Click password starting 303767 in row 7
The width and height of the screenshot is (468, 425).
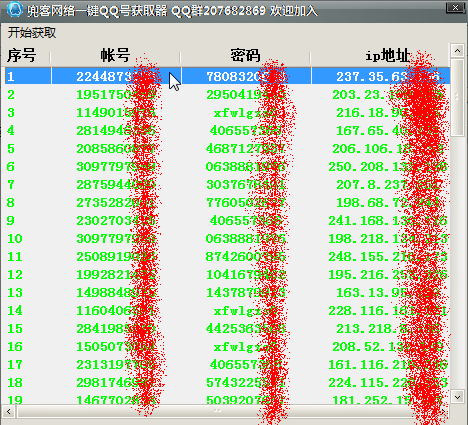245,185
